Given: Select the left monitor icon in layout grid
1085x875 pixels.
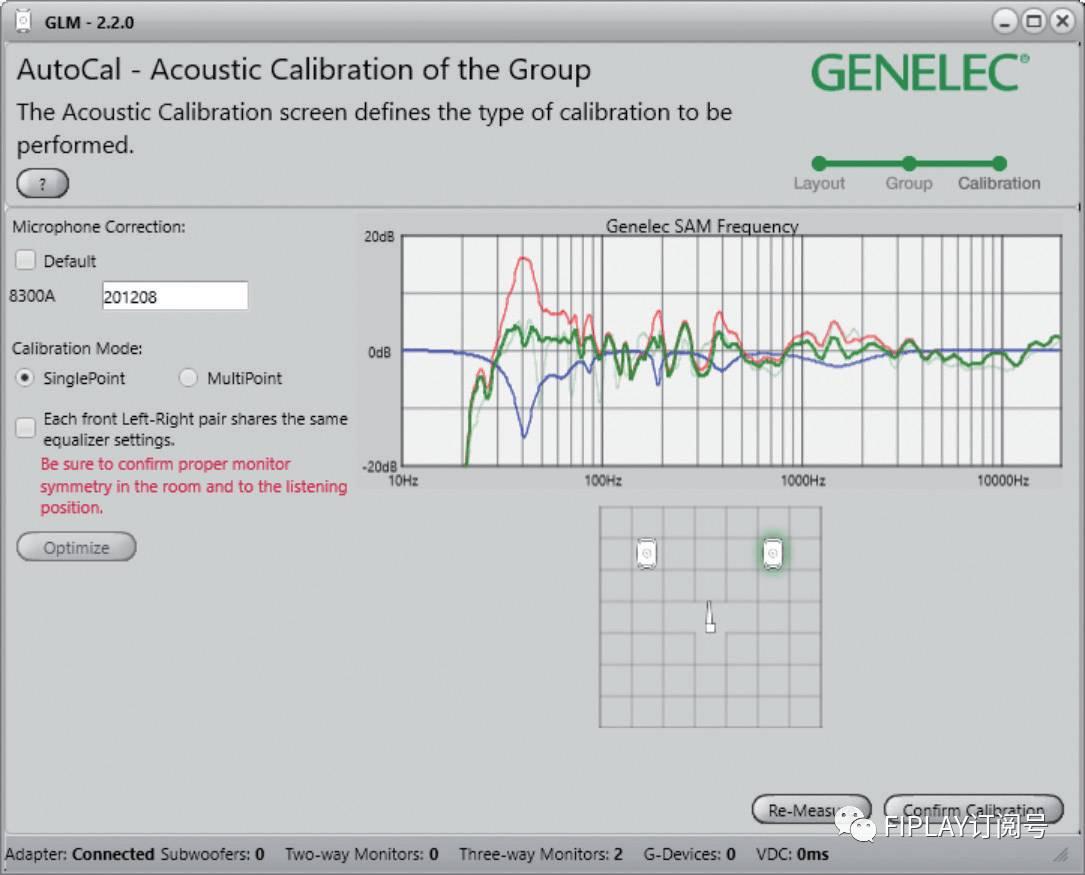Looking at the screenshot, I should click(646, 554).
